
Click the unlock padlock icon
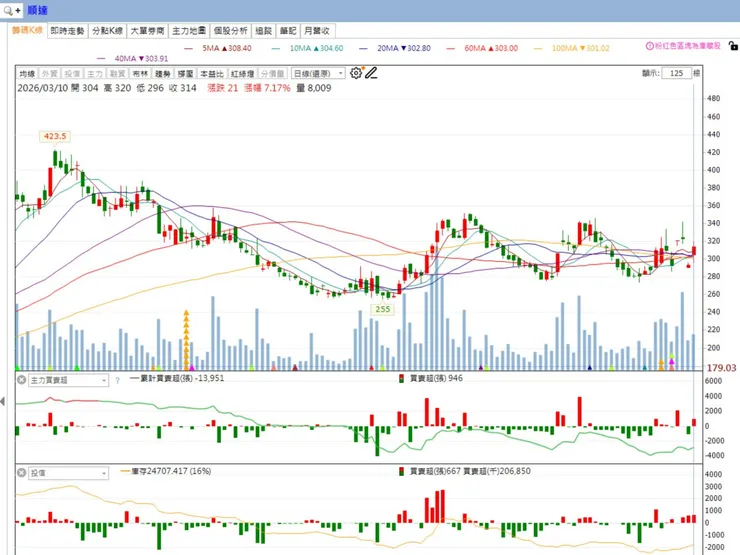733,46
